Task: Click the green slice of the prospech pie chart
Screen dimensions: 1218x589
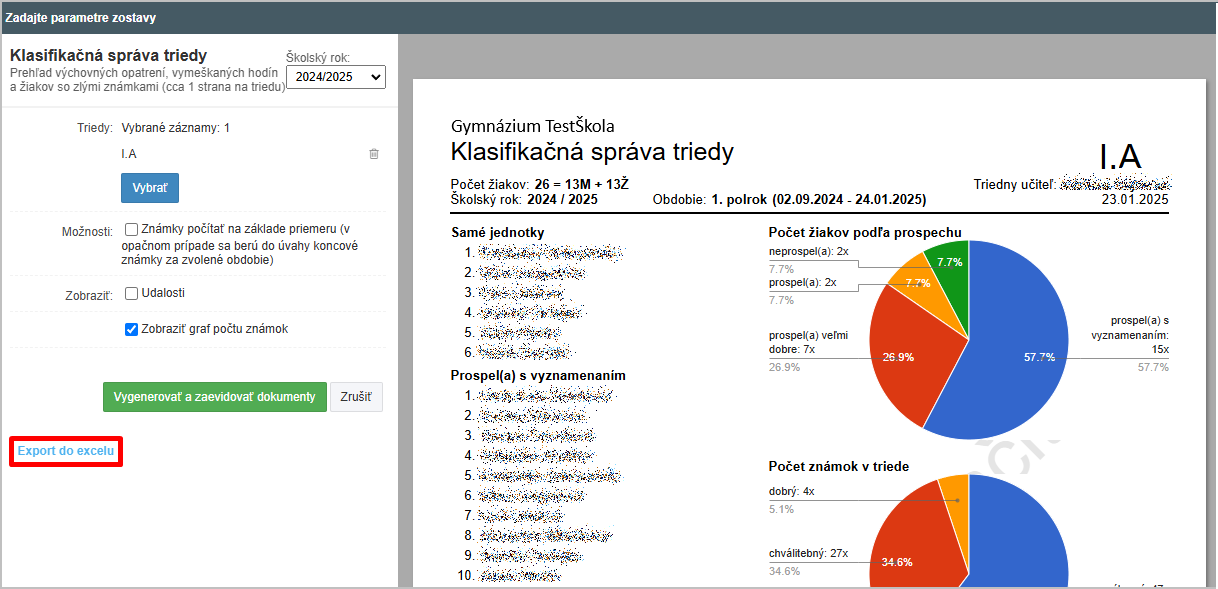Action: [x=950, y=270]
